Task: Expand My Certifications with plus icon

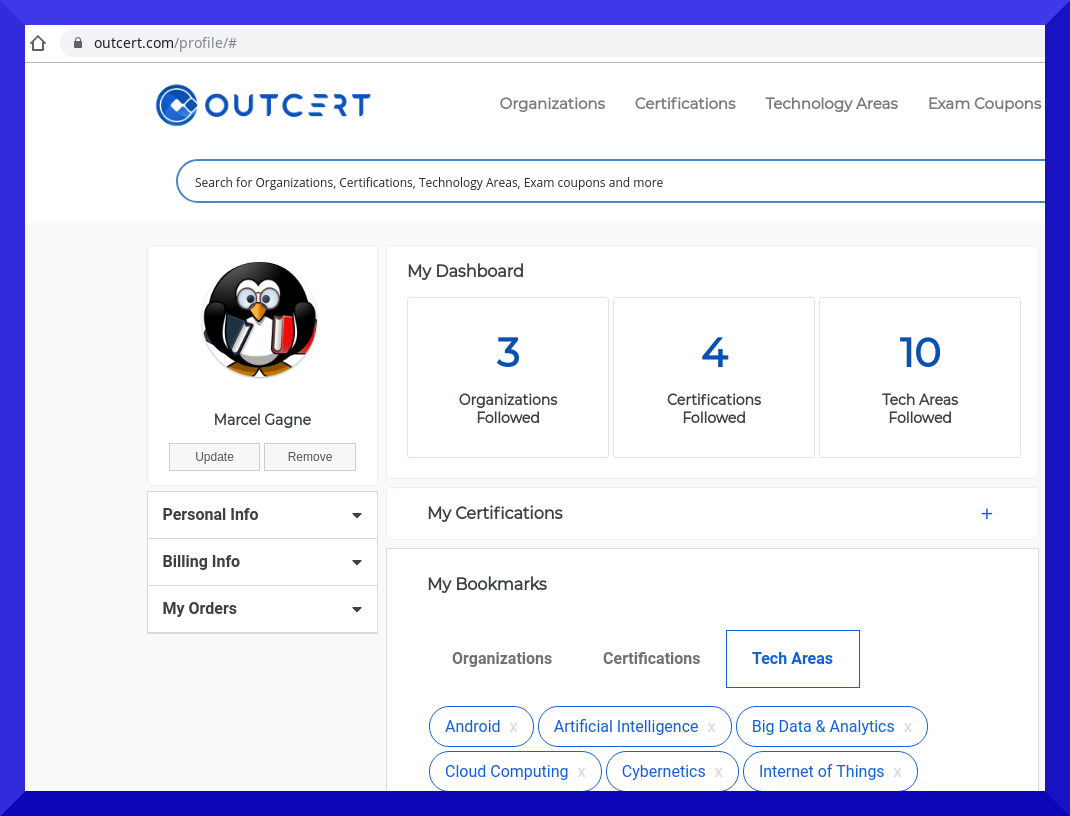Action: (x=987, y=514)
